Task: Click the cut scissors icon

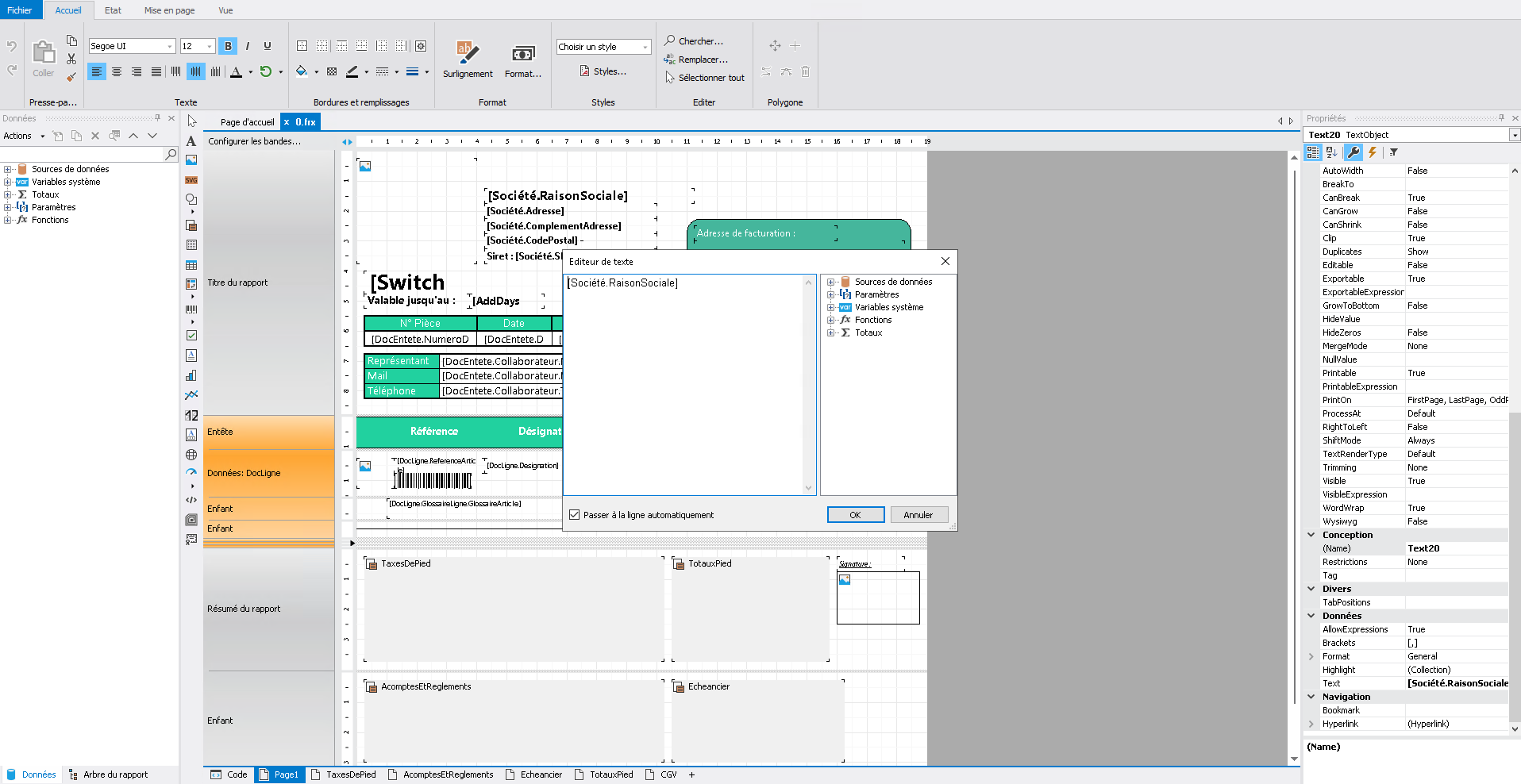Action: 71,59
